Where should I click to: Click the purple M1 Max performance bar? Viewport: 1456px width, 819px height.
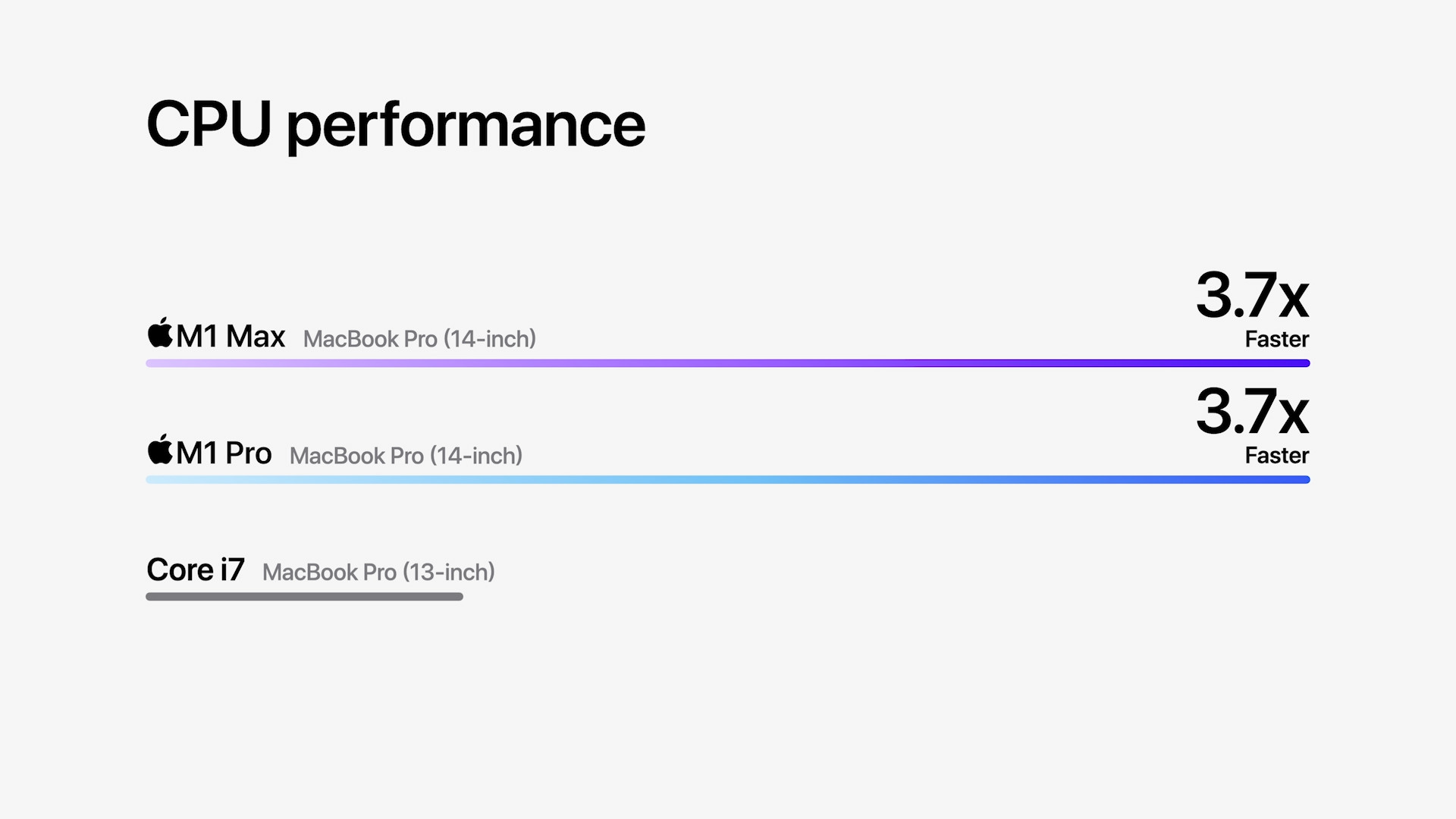coord(728,363)
